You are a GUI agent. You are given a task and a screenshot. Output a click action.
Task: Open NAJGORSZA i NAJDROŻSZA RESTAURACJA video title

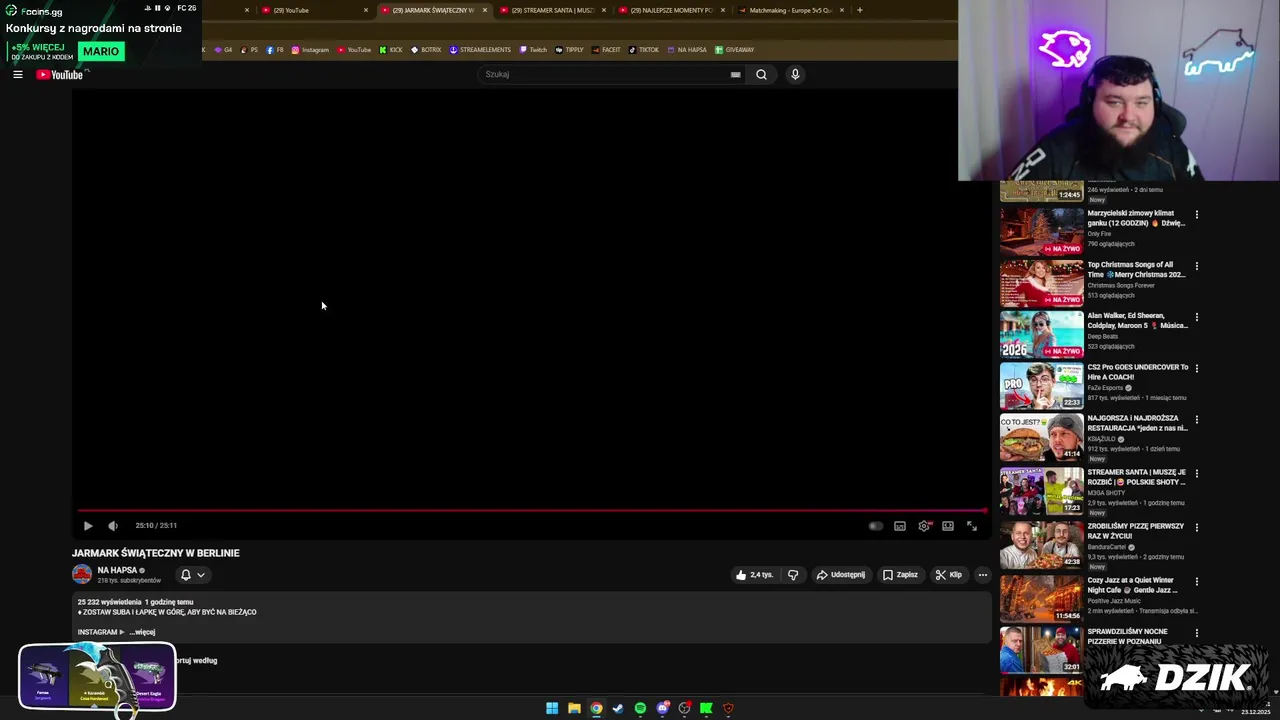[x=1138, y=423]
